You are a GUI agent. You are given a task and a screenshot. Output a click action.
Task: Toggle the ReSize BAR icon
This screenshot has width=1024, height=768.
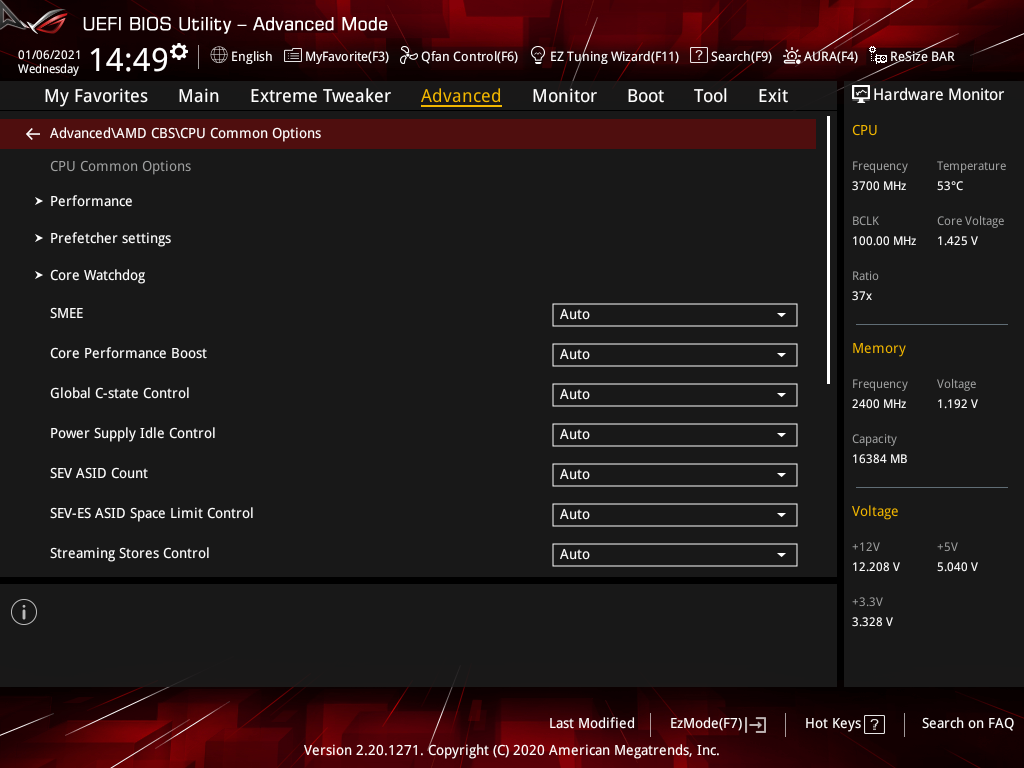click(x=878, y=56)
